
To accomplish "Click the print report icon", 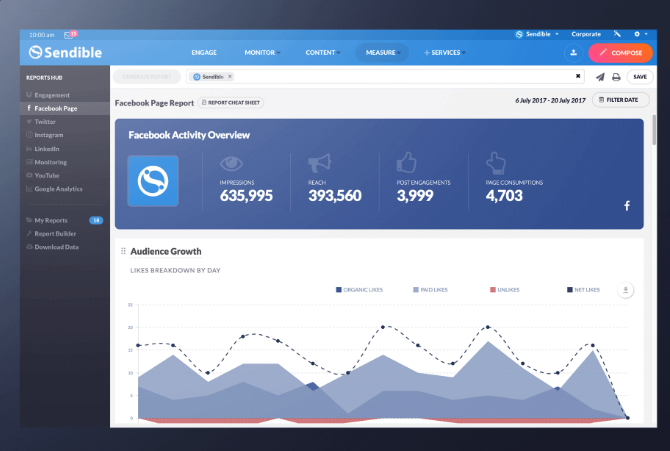I will [616, 76].
